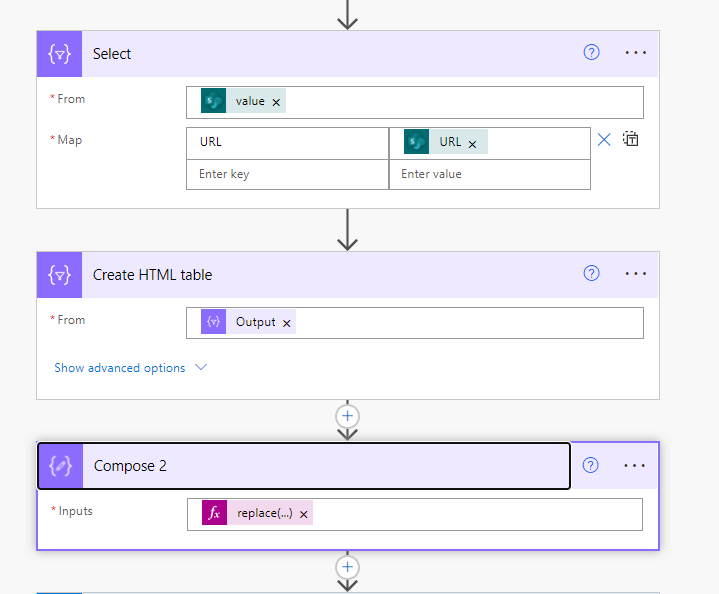Screen dimensions: 719x594
Task: Switch Map to text mode
Action: click(x=631, y=139)
